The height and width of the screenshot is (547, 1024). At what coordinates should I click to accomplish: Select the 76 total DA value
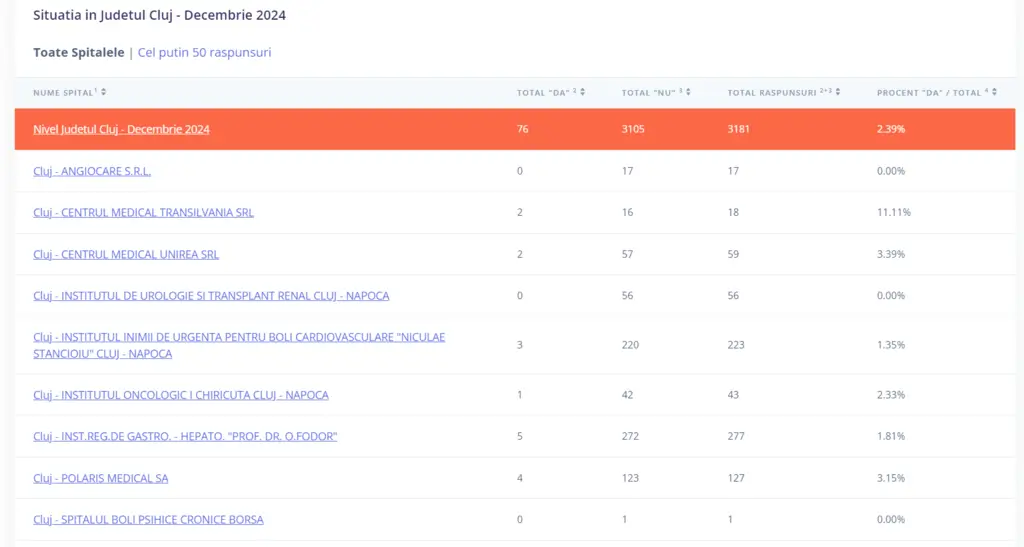(x=522, y=129)
